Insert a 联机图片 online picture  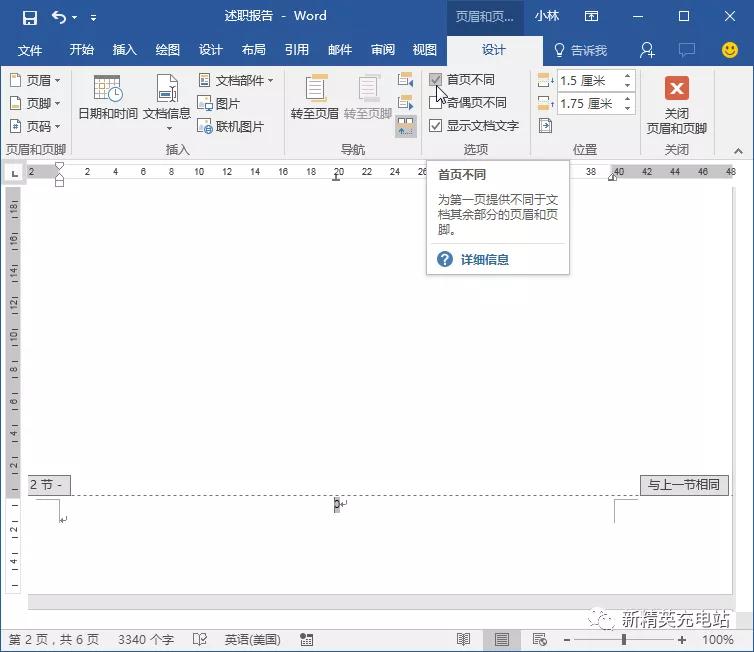click(231, 126)
